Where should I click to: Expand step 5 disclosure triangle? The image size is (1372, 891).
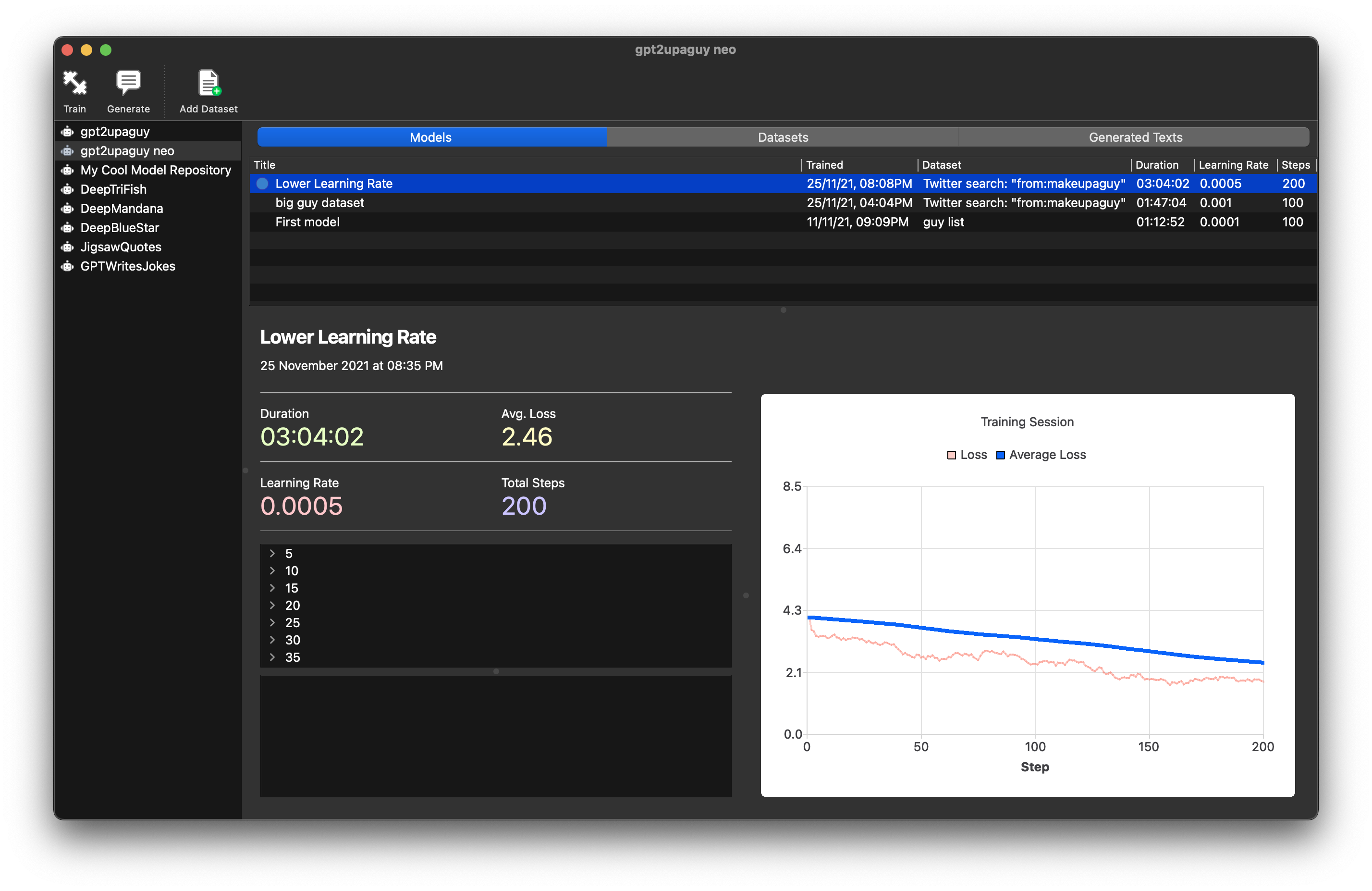click(x=272, y=553)
